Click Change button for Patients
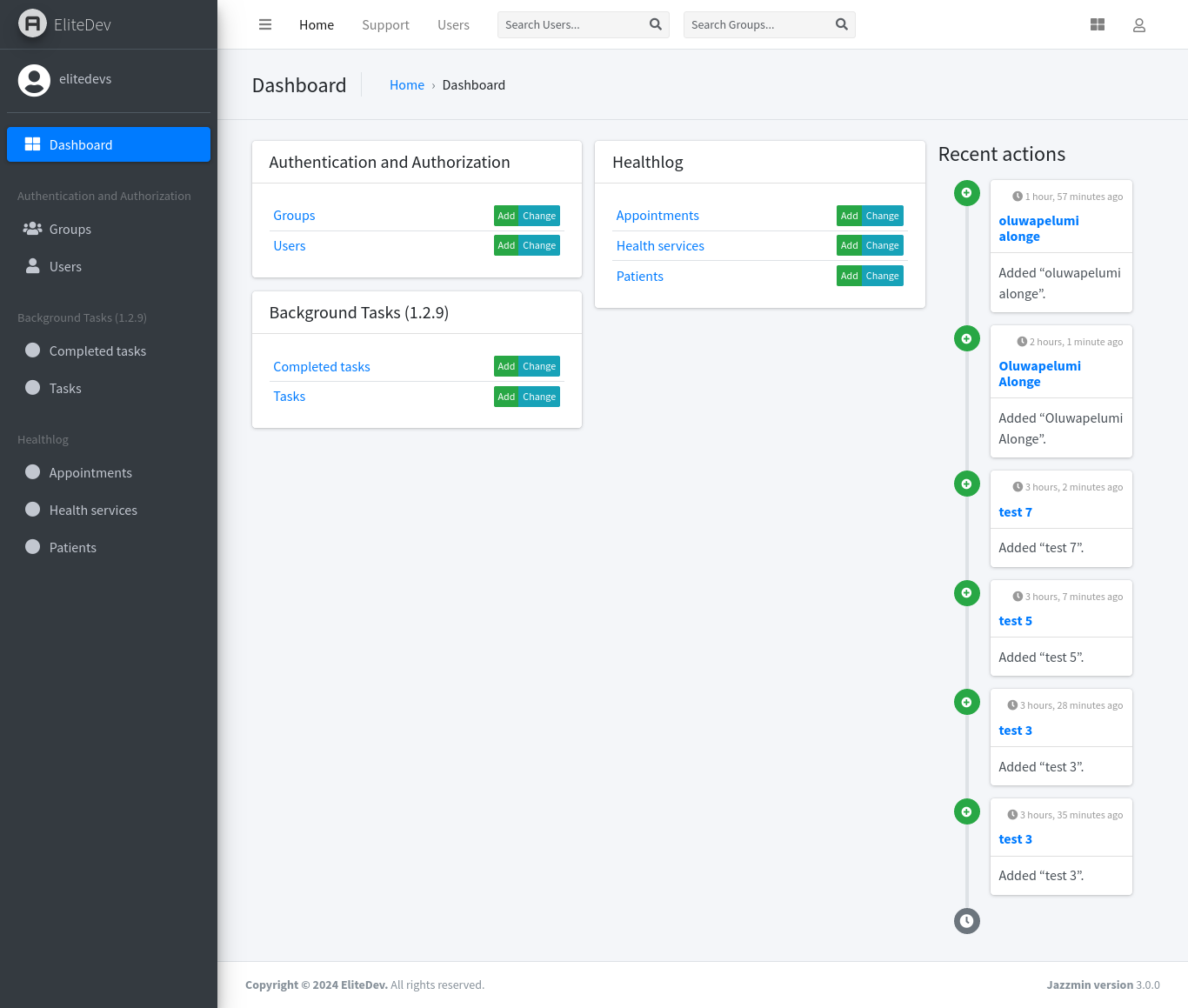 pyautogui.click(x=883, y=276)
